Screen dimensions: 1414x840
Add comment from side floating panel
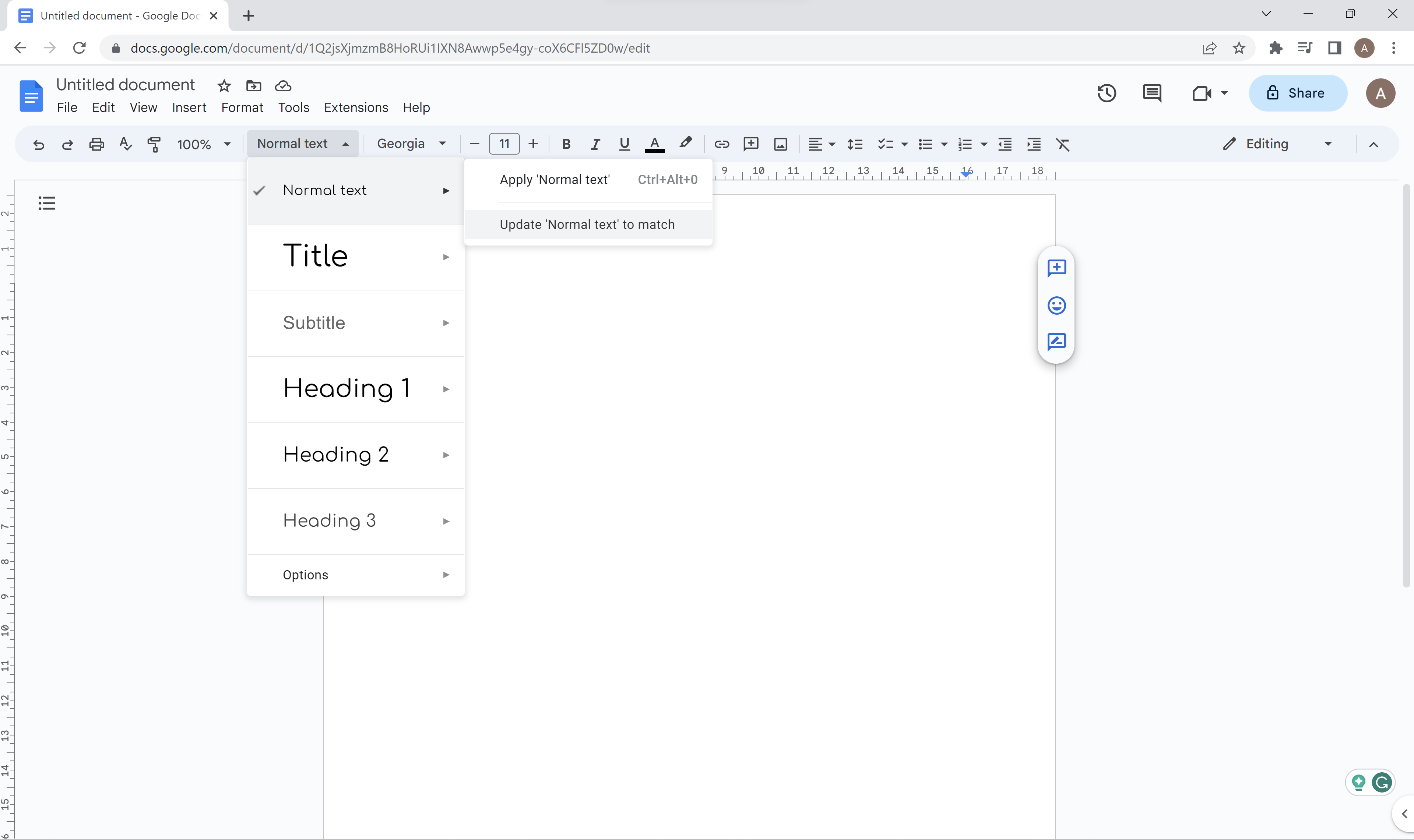(1056, 268)
